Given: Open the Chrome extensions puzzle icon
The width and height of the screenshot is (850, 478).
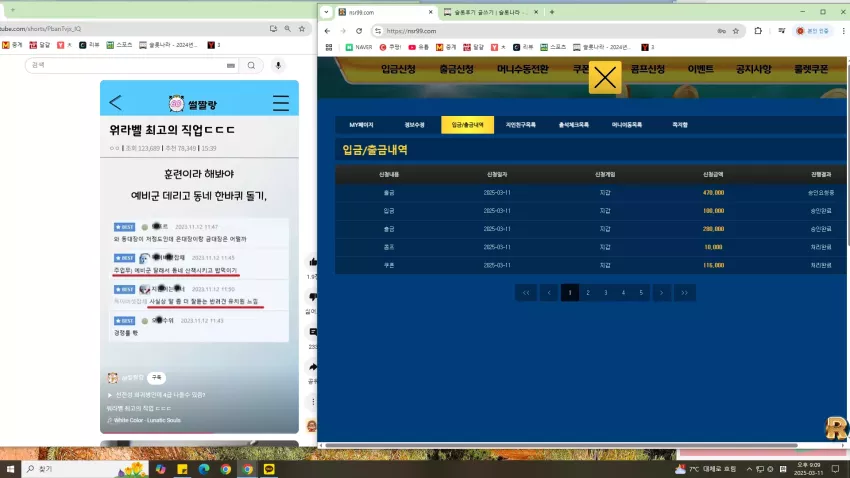Looking at the screenshot, I should [758, 31].
